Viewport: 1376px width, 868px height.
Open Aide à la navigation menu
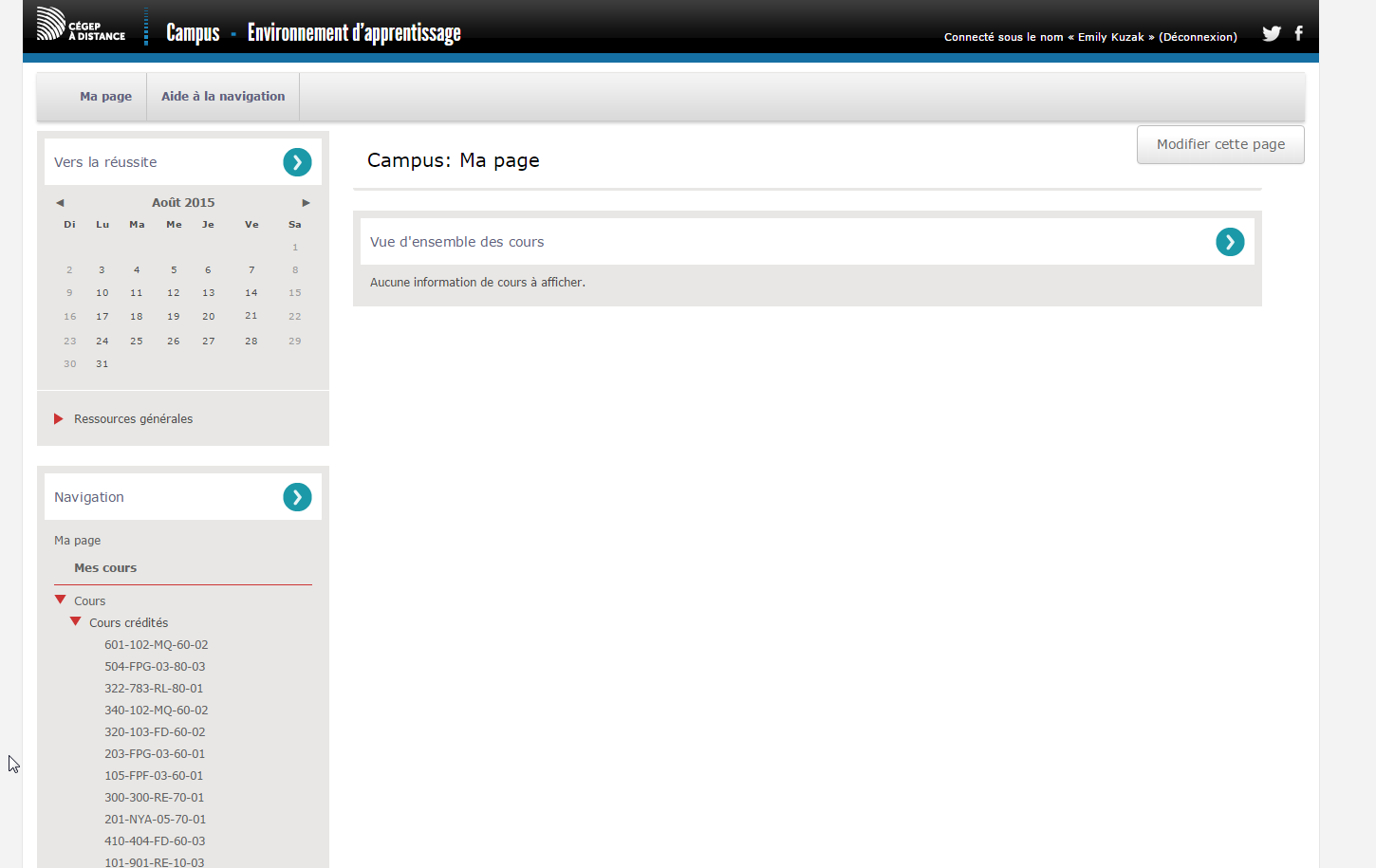tap(223, 97)
